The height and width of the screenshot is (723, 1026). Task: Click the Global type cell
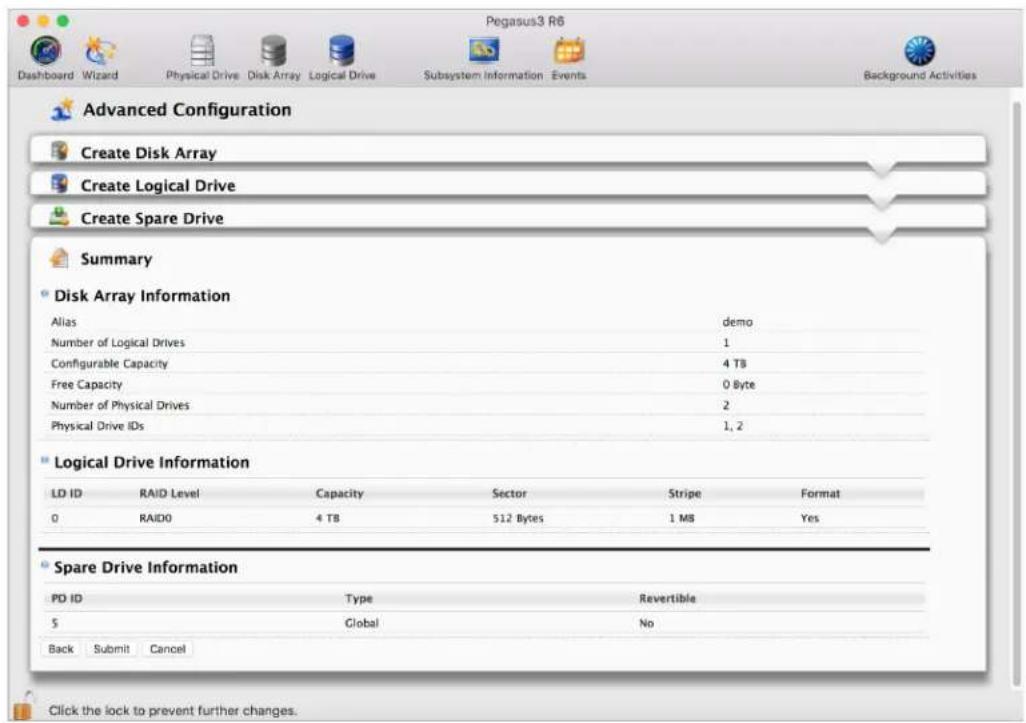(361, 623)
